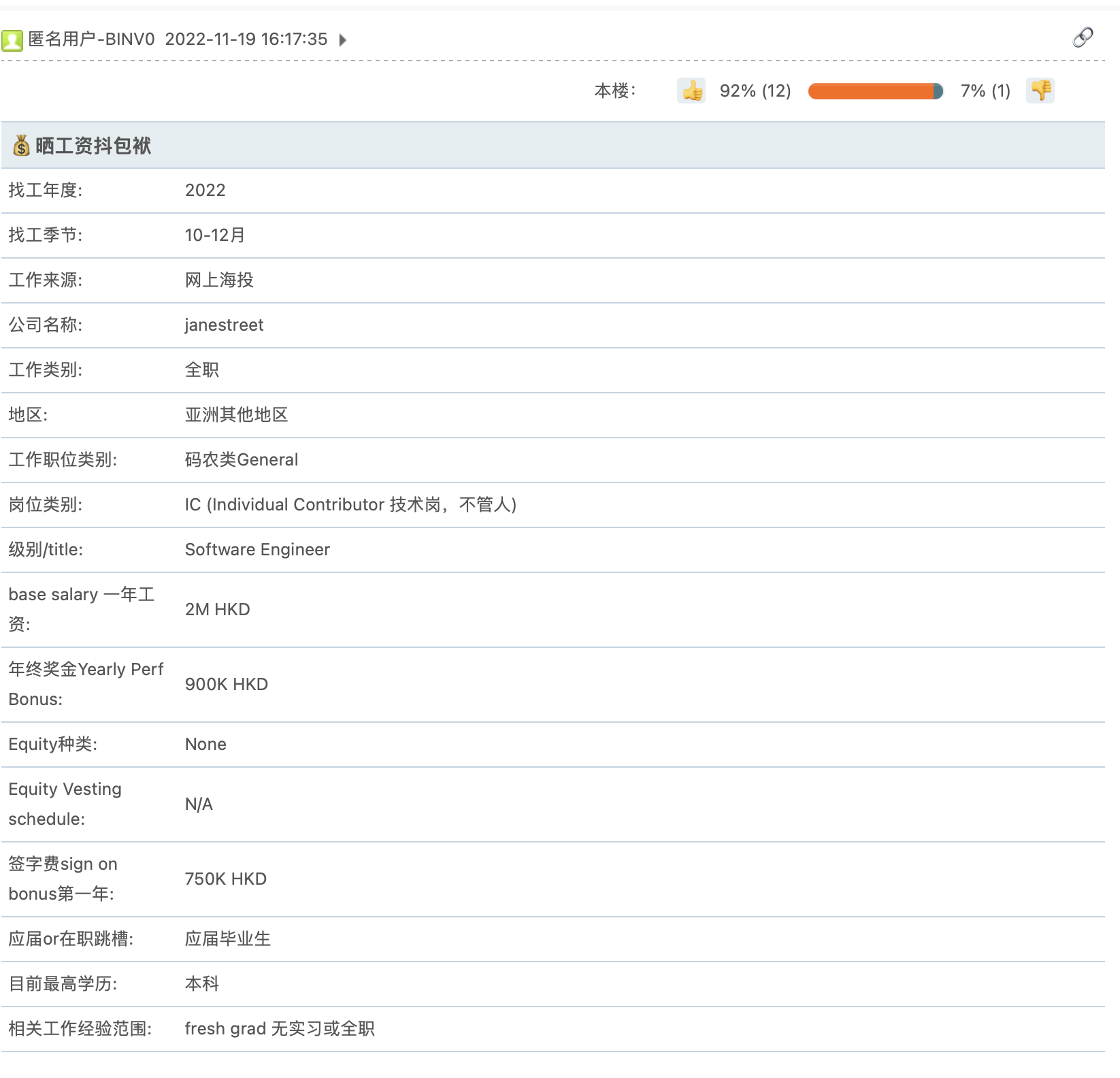Click the 亚洲其他地区 region value
The width and height of the screenshot is (1120, 1078).
click(x=236, y=414)
